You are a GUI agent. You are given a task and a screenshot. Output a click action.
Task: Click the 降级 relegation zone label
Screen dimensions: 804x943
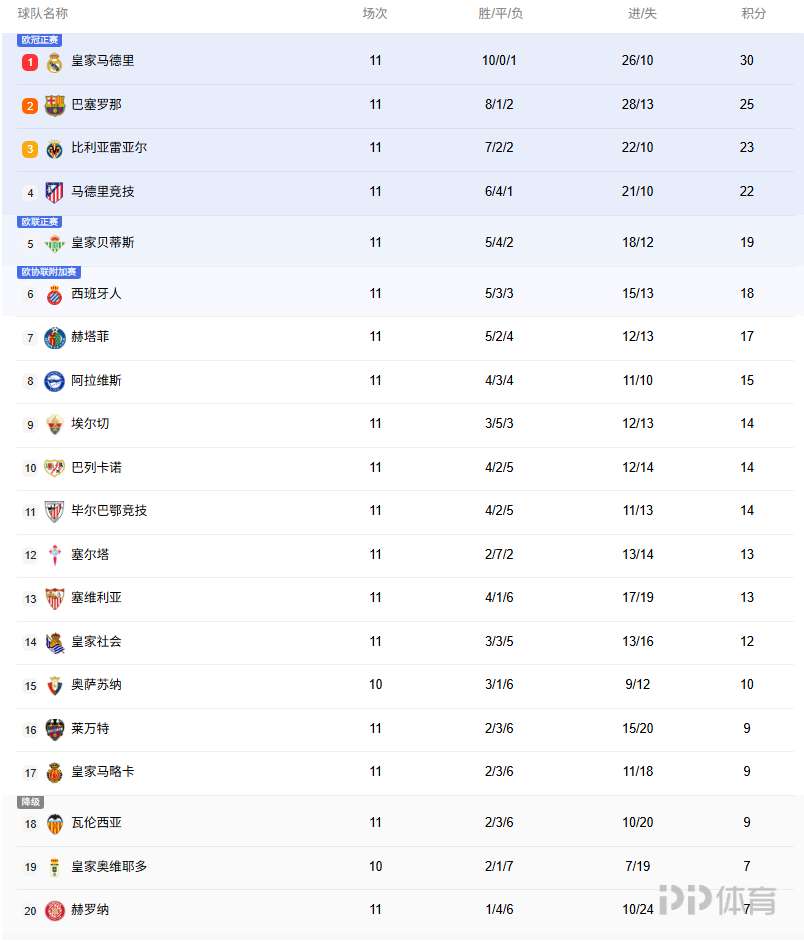[31, 802]
